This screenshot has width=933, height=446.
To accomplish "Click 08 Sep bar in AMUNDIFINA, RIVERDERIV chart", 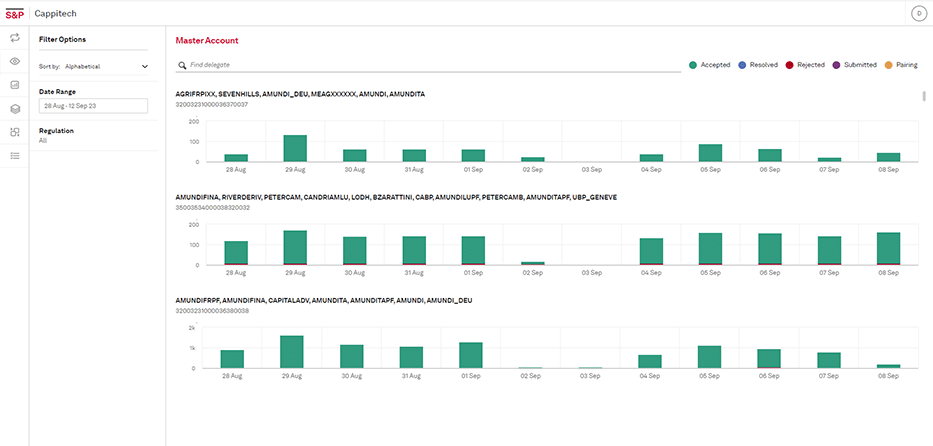I will 888,249.
